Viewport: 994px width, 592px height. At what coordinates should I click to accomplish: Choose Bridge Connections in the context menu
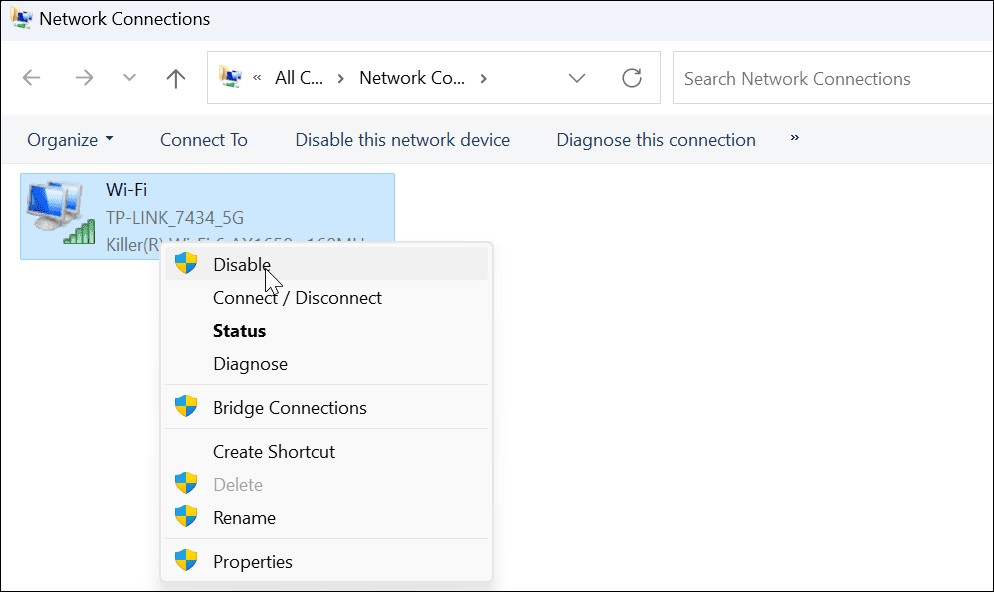(289, 407)
